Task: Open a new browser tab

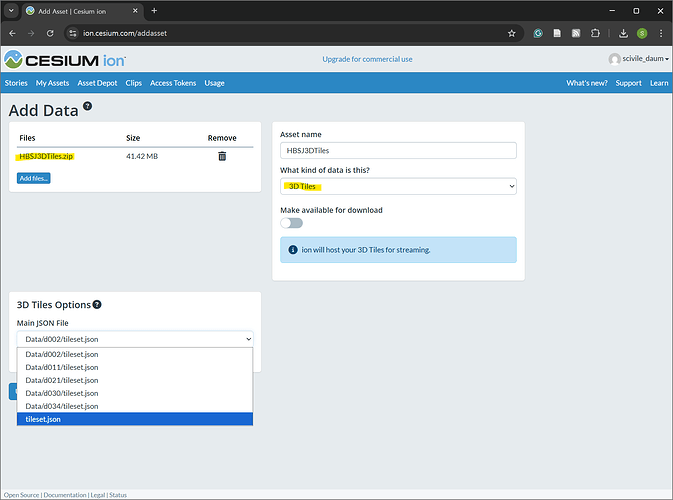Action: point(154,11)
